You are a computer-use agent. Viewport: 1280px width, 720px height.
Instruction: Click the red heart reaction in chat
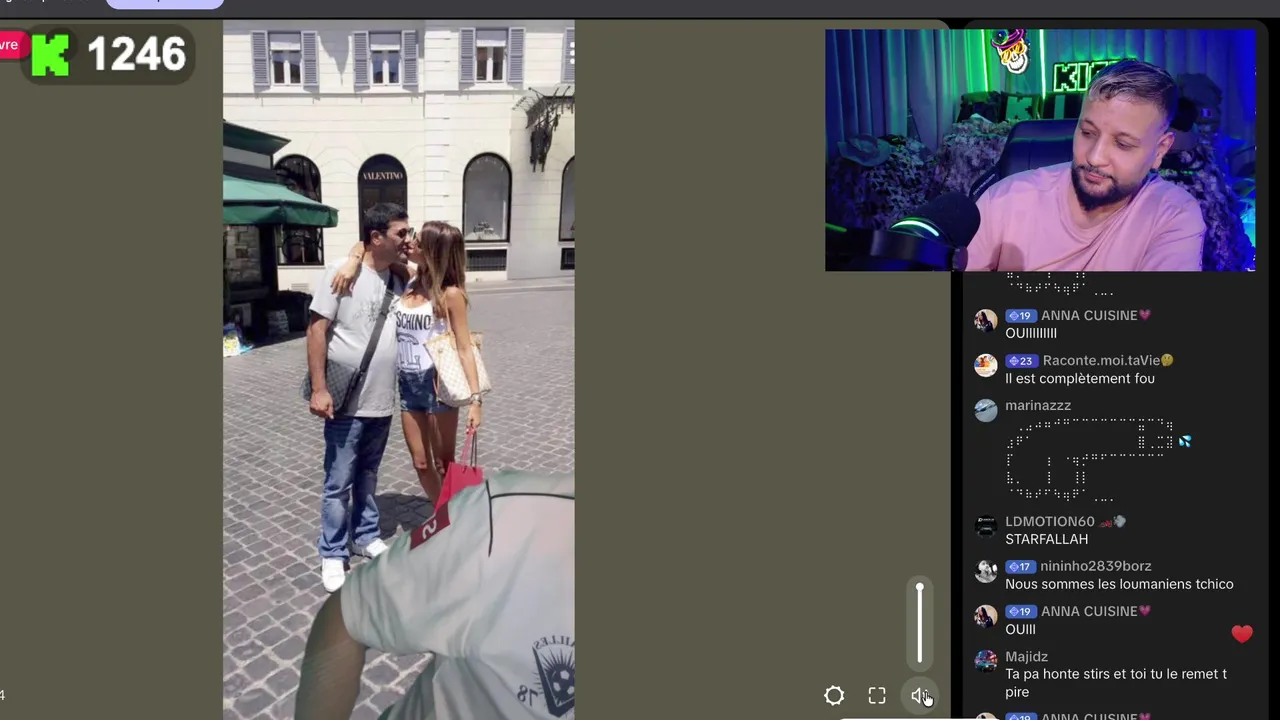click(1242, 633)
